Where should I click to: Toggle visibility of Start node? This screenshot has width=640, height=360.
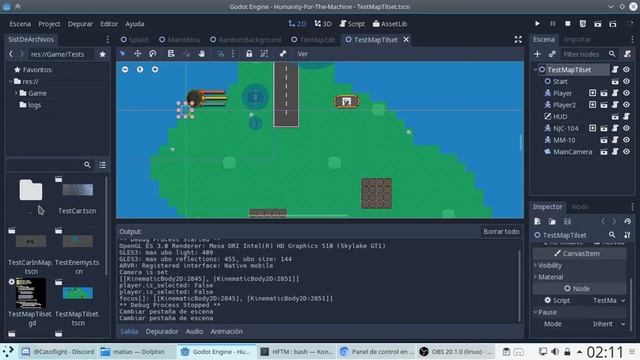pos(626,81)
